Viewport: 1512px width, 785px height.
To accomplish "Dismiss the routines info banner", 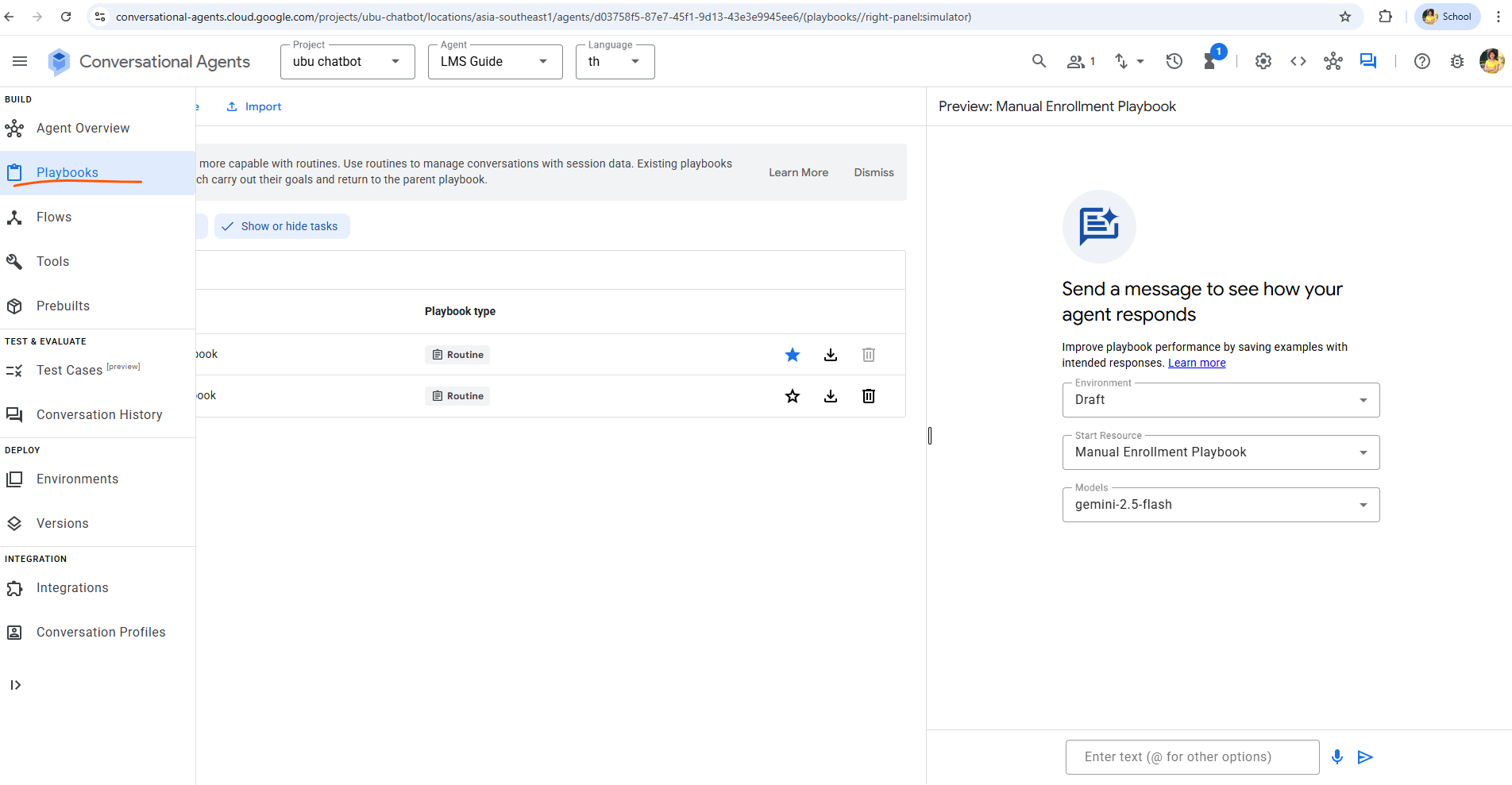I will click(874, 172).
